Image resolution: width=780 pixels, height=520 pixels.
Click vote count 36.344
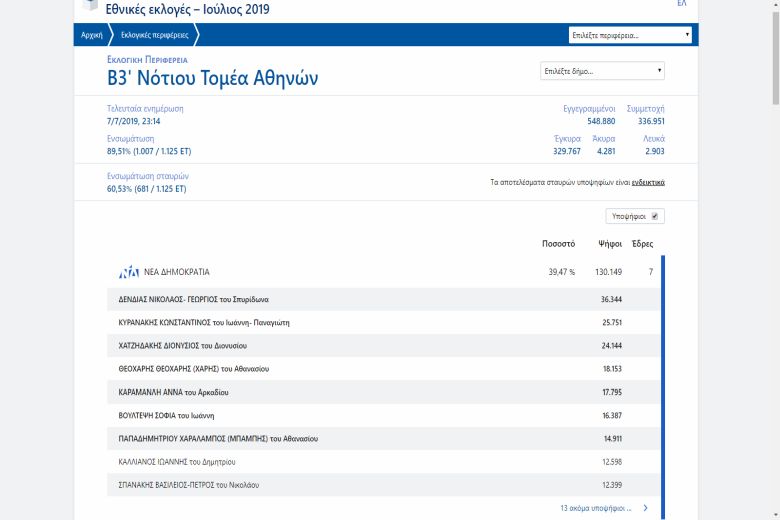point(611,299)
